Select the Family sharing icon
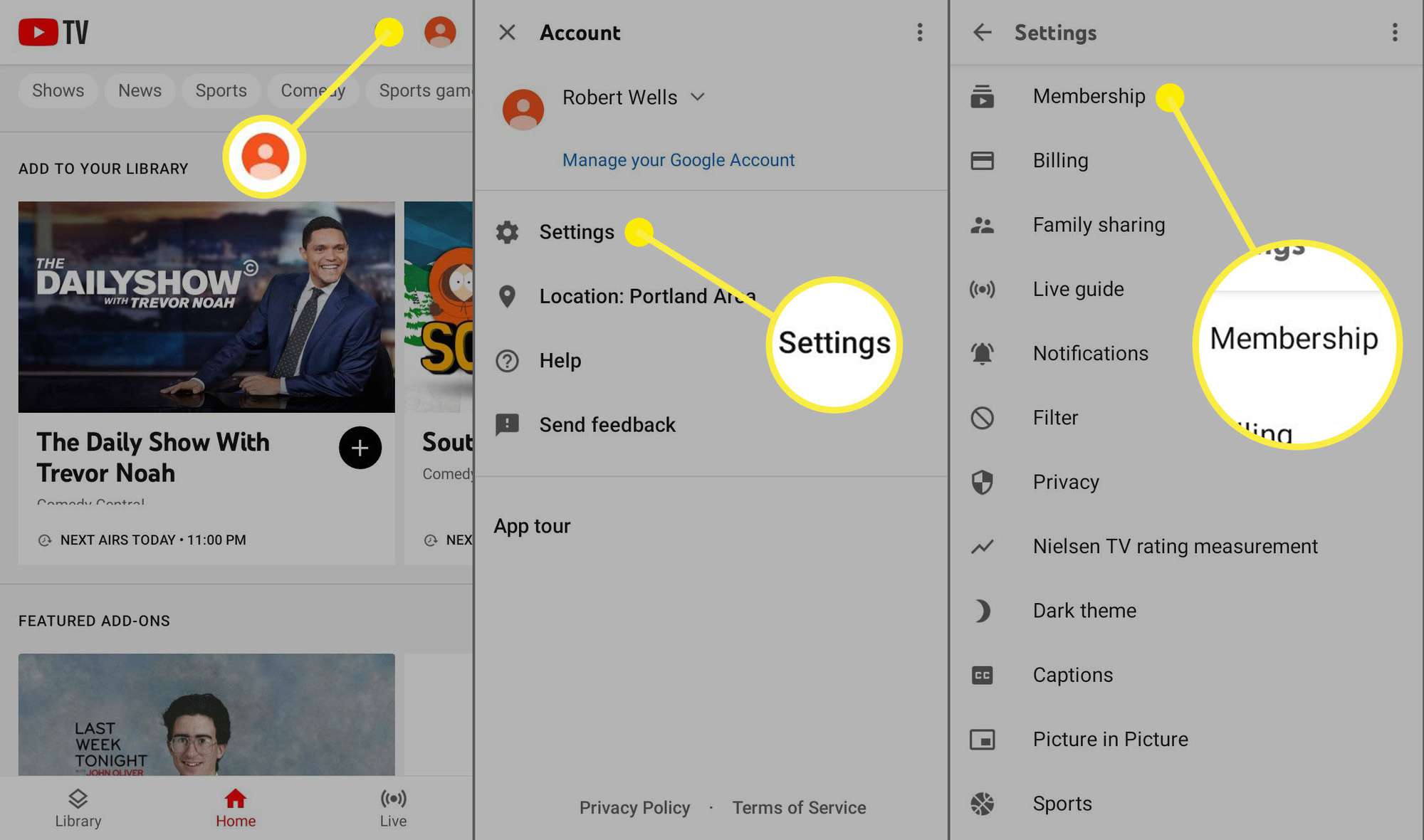 click(982, 224)
